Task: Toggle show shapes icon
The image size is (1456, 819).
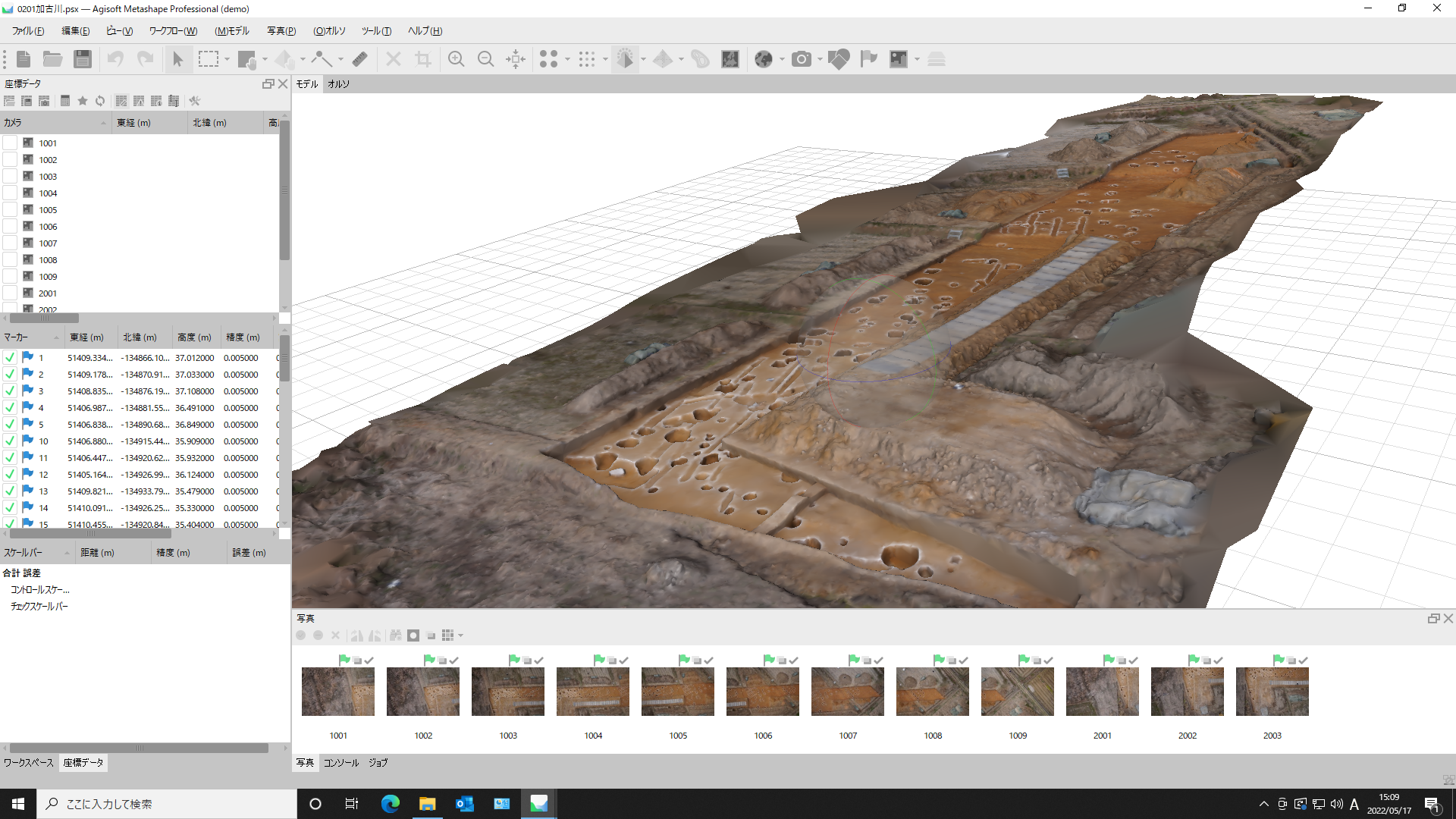Action: click(839, 59)
